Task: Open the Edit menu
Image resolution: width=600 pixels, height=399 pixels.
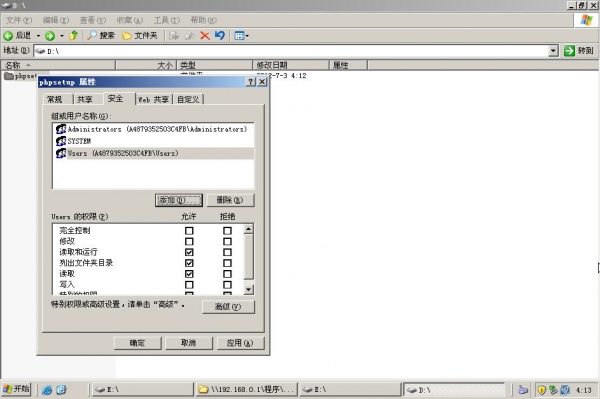Action: pyautogui.click(x=56, y=20)
